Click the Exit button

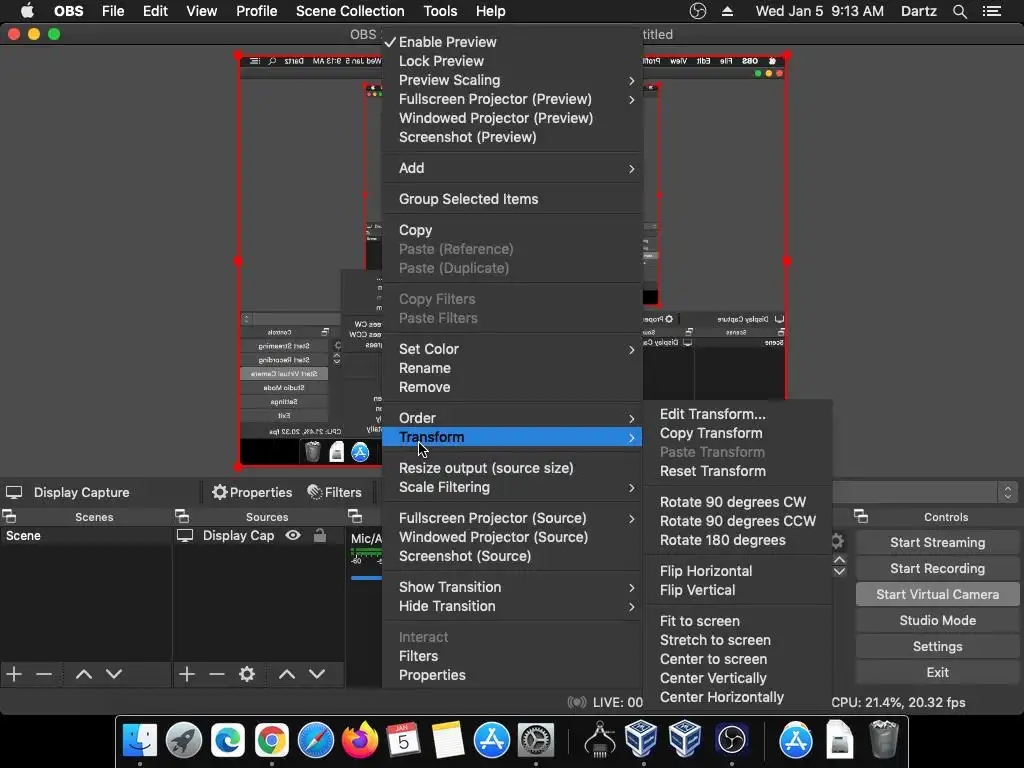(x=937, y=673)
